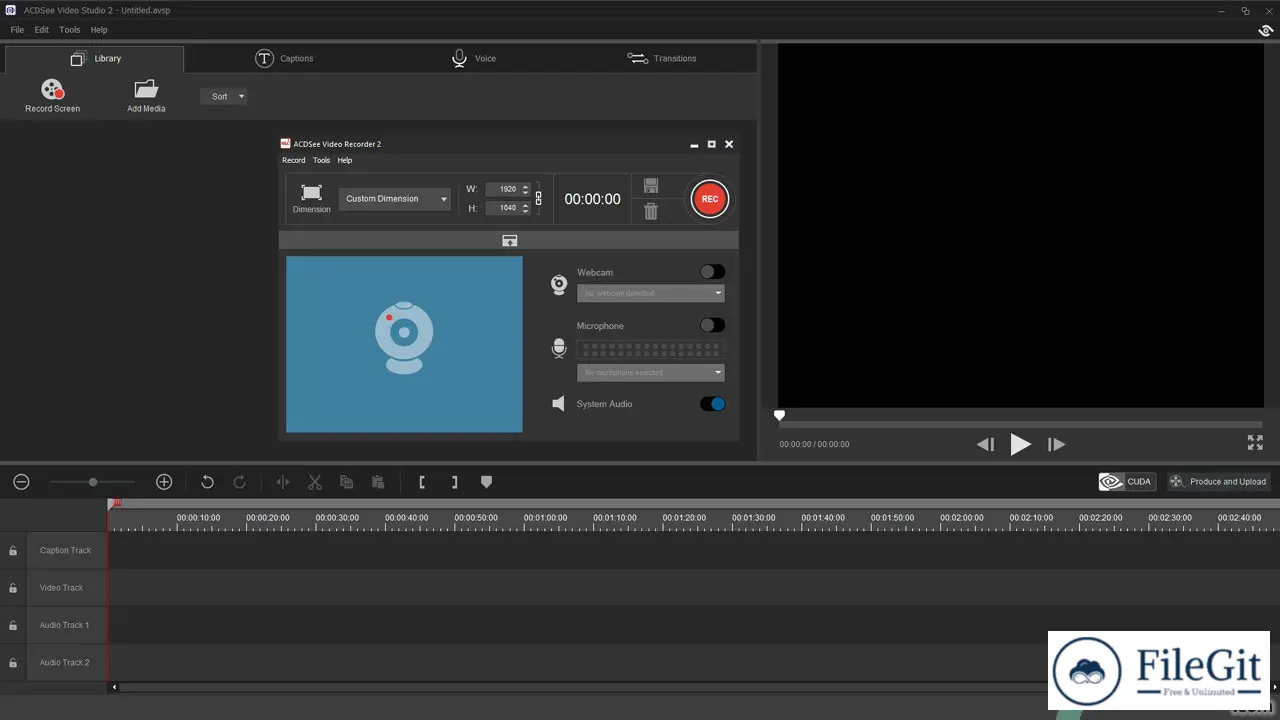Click the Cut scissors icon
This screenshot has width=1280, height=720.
[x=315, y=482]
